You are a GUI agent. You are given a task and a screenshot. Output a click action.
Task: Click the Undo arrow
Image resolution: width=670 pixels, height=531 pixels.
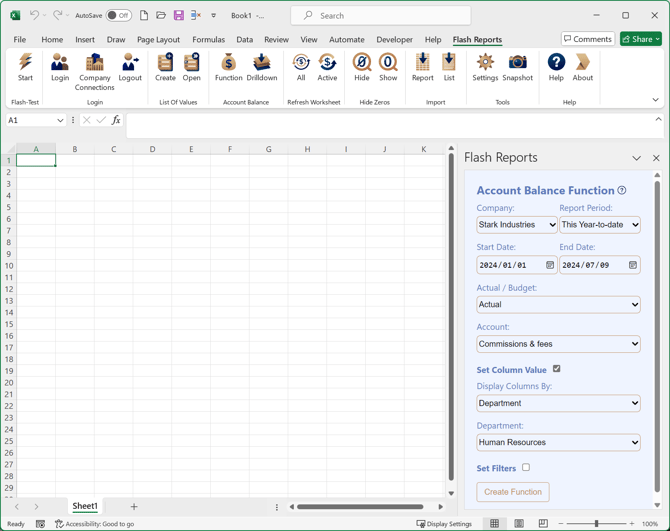[x=34, y=15]
